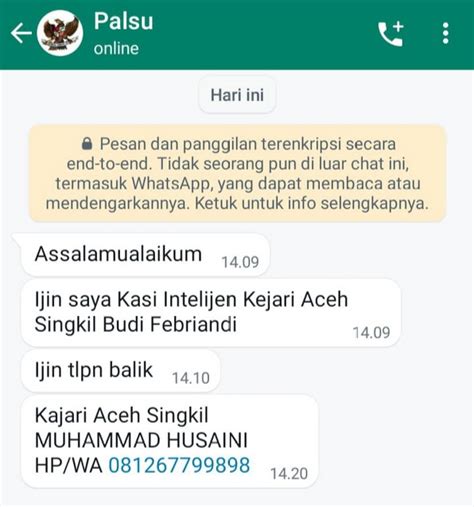Open phone number link 081267799898
474x507 pixels.
pos(179,465)
